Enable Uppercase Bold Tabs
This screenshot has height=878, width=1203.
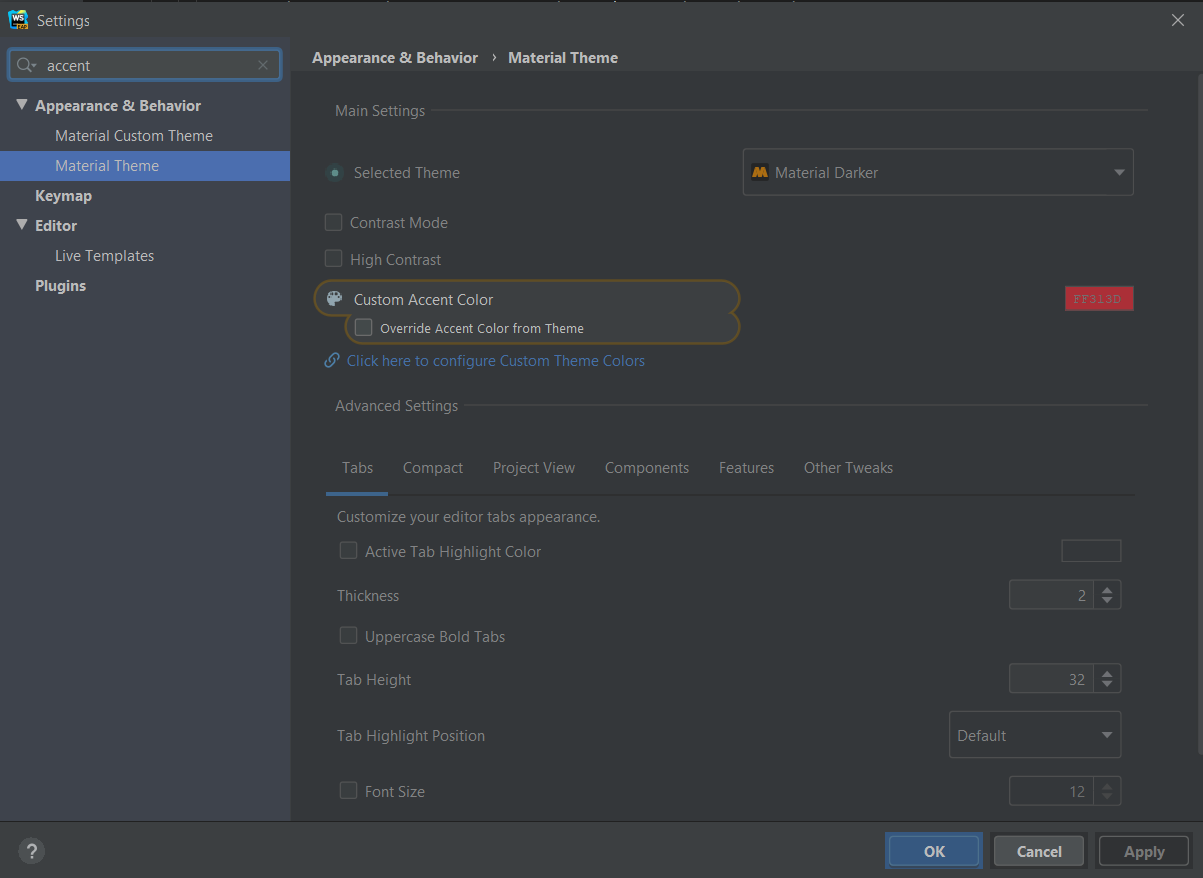click(348, 636)
